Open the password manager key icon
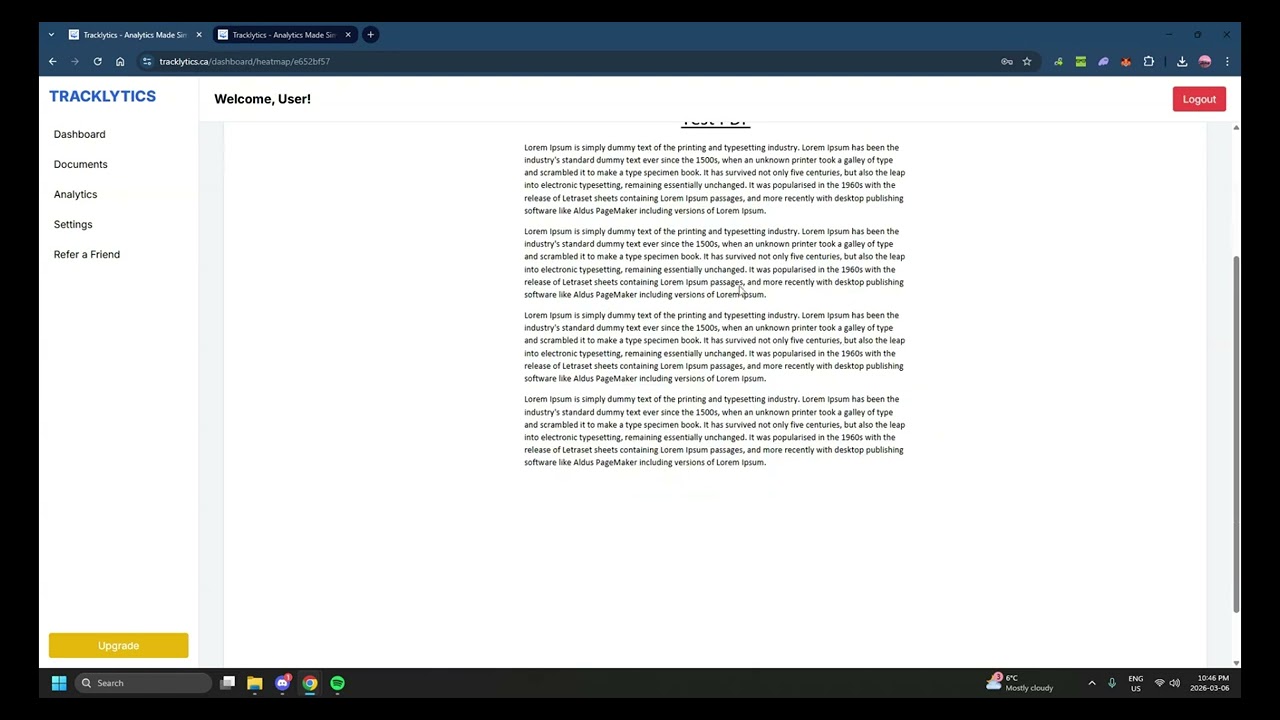This screenshot has width=1280, height=720. pyautogui.click(x=1007, y=61)
